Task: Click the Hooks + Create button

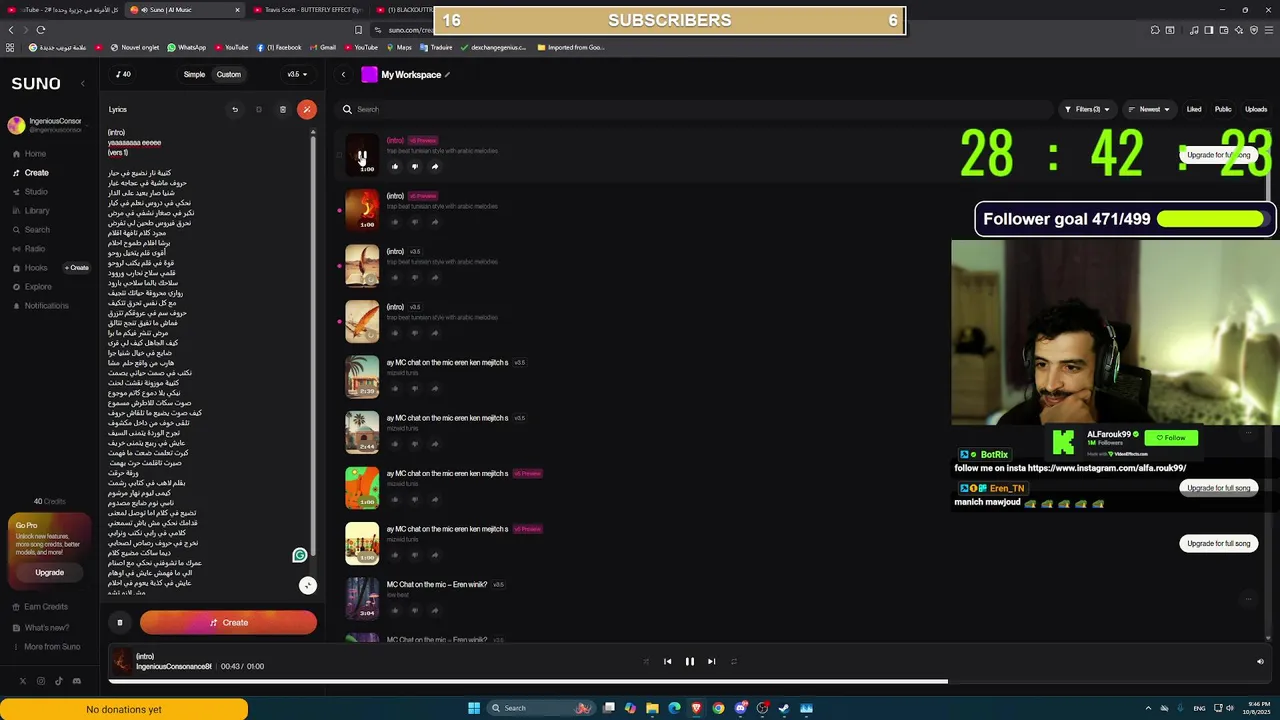Action: [77, 268]
